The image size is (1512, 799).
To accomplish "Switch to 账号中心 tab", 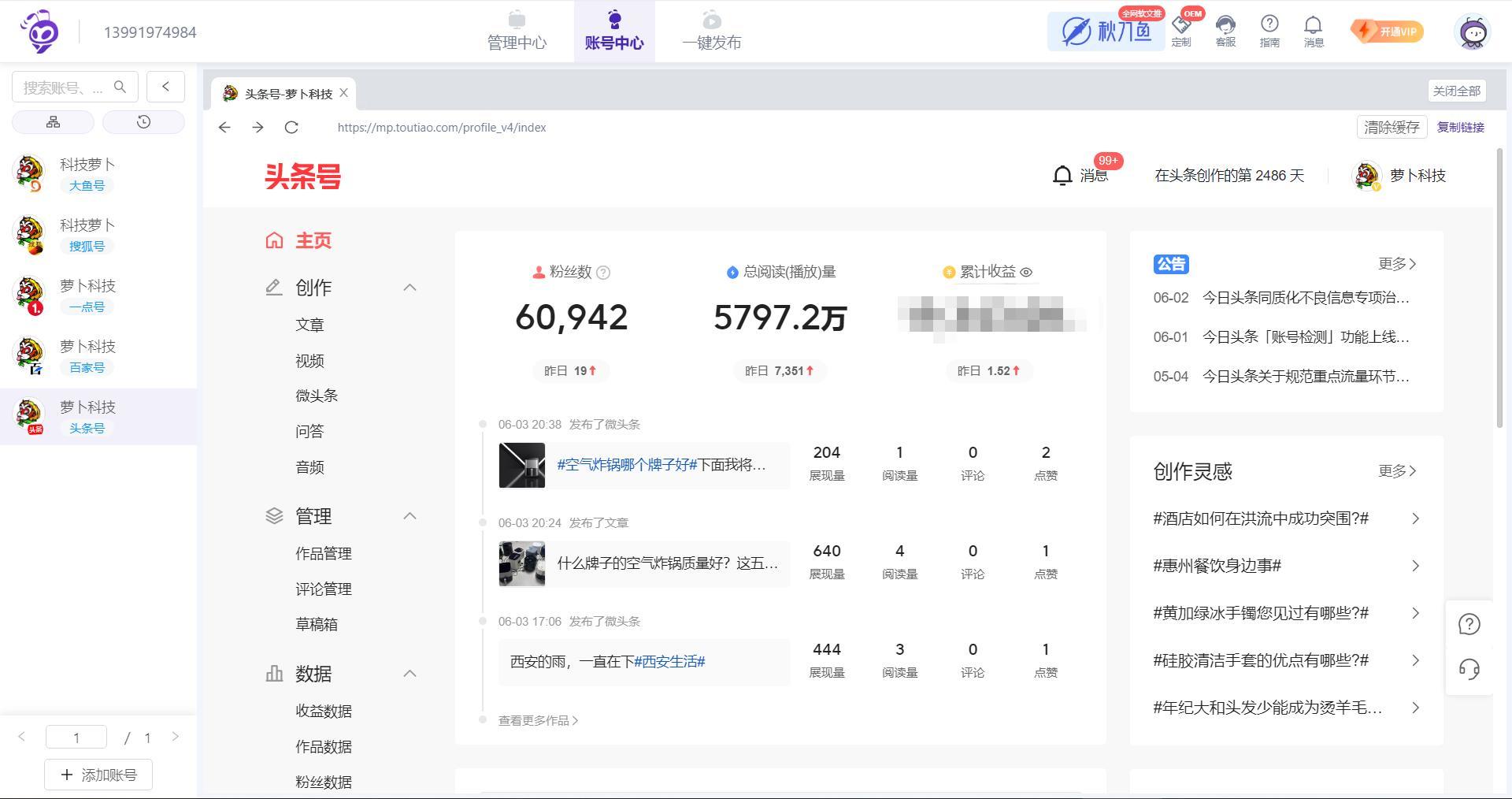I will 614,32.
